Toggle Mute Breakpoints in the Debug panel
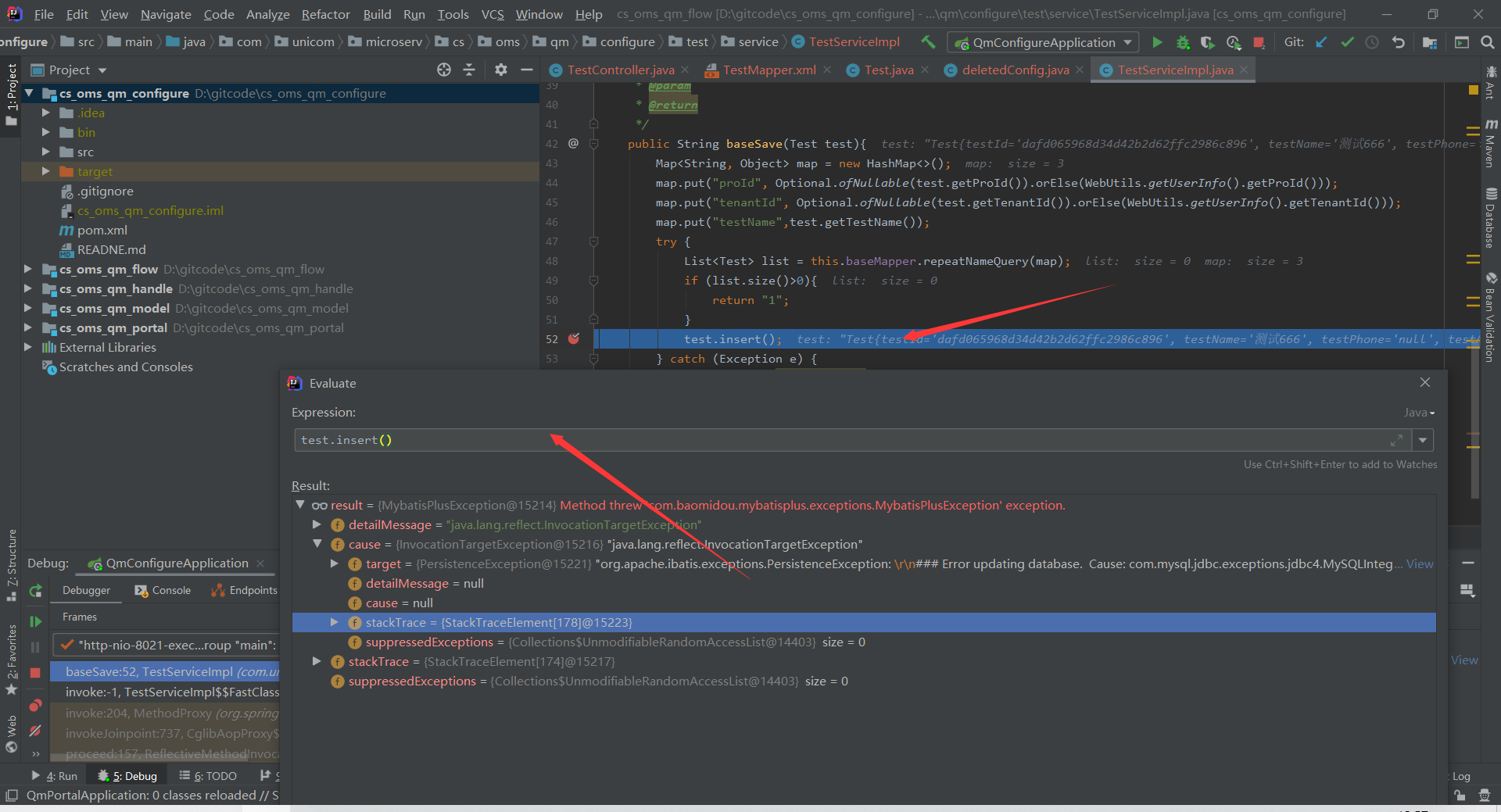 click(x=35, y=731)
